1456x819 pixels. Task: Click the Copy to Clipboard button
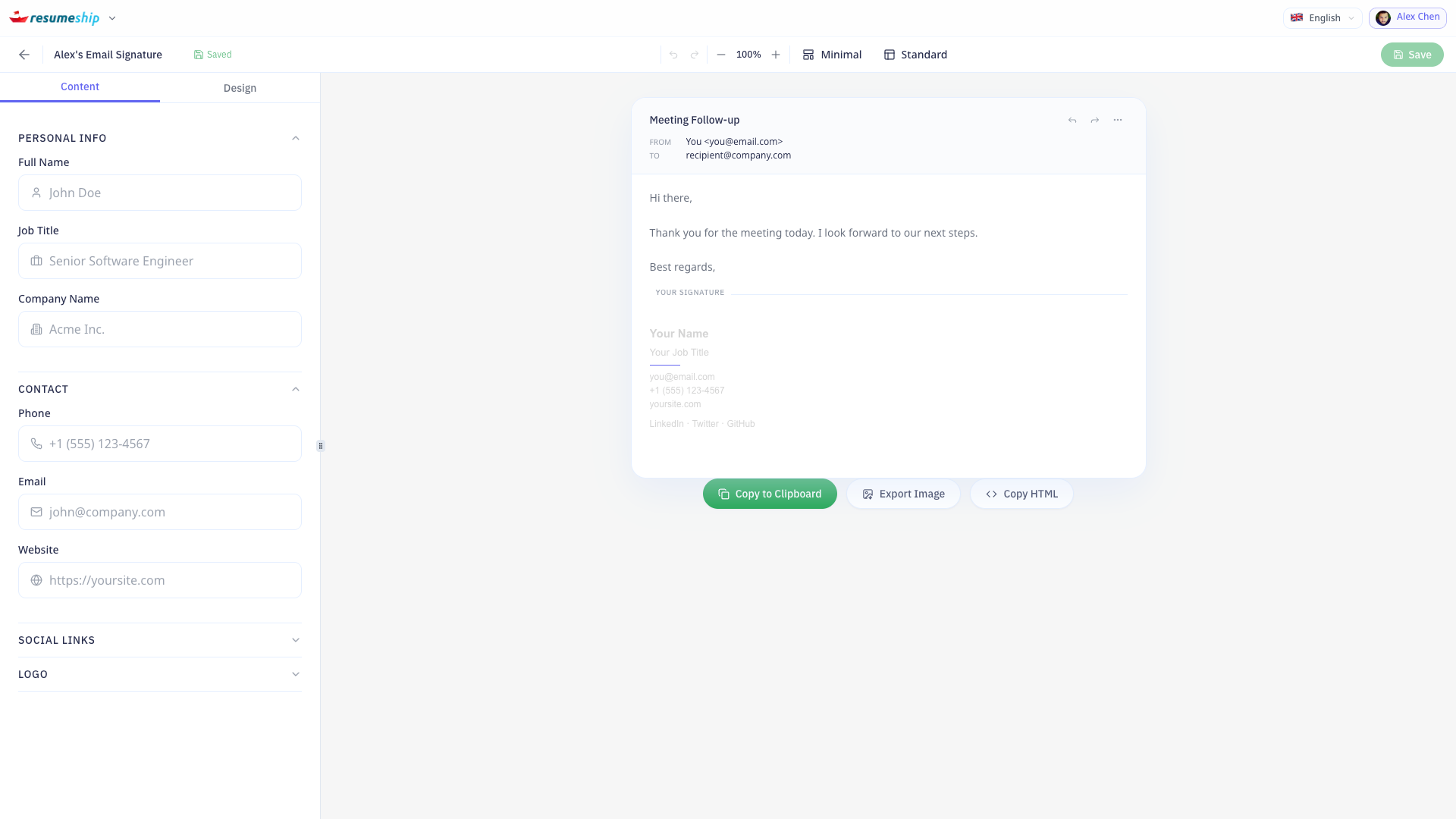(770, 494)
